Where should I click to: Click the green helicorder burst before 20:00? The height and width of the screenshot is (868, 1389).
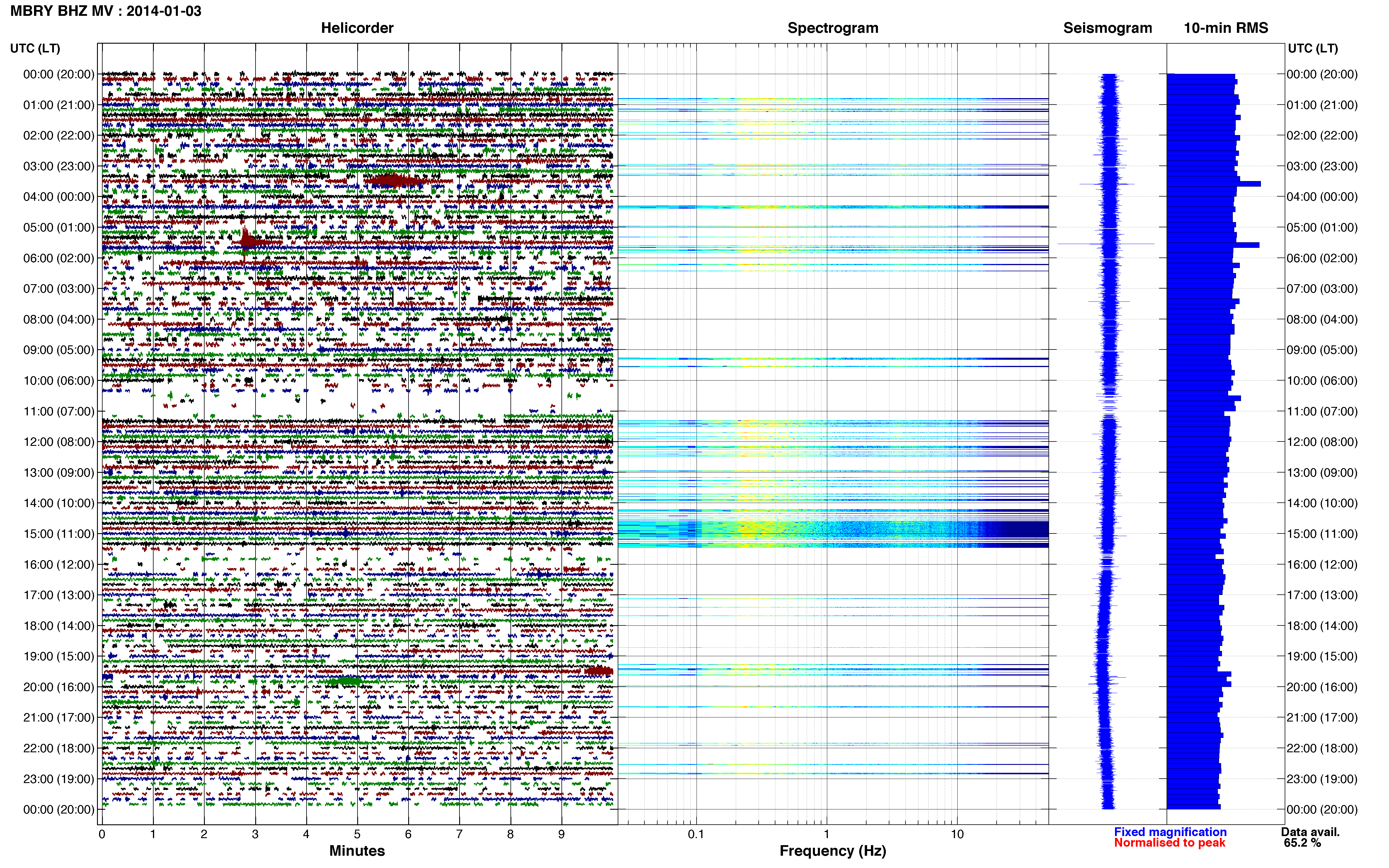(x=346, y=681)
